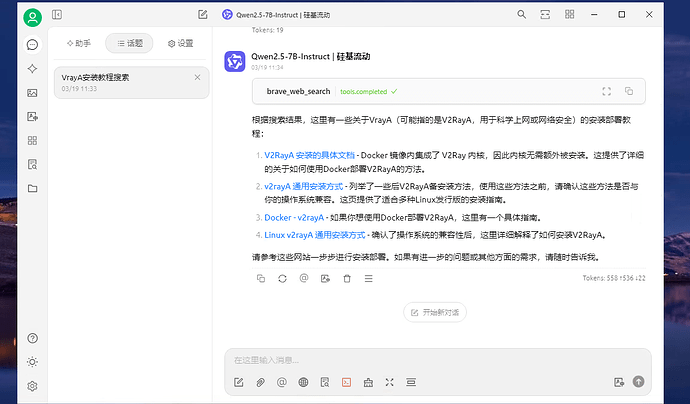The image size is (690, 404).
Task: Open the Docker - v2rayA link
Action: [x=294, y=218]
